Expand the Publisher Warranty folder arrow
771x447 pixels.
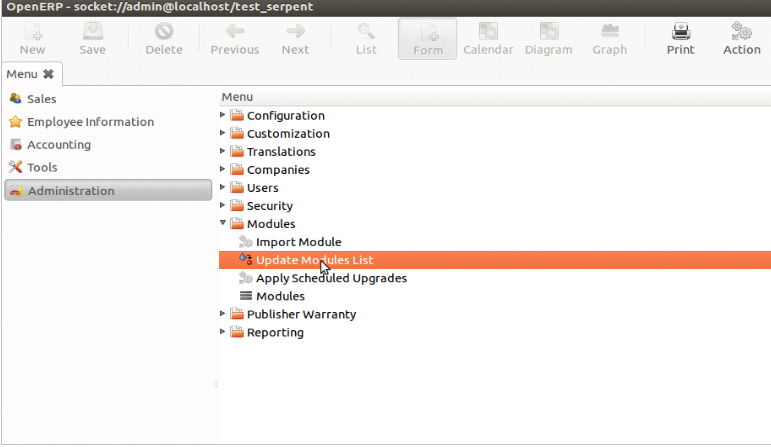pyautogui.click(x=223, y=313)
